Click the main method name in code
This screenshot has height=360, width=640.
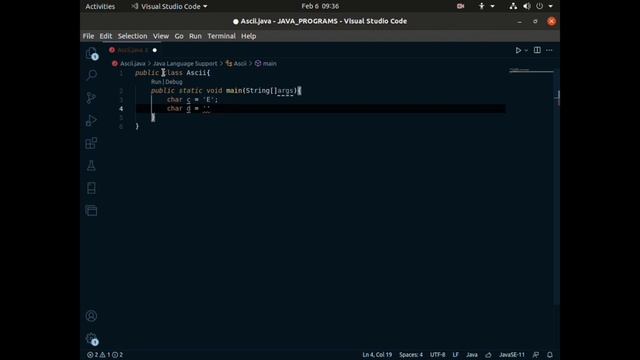pos(234,91)
